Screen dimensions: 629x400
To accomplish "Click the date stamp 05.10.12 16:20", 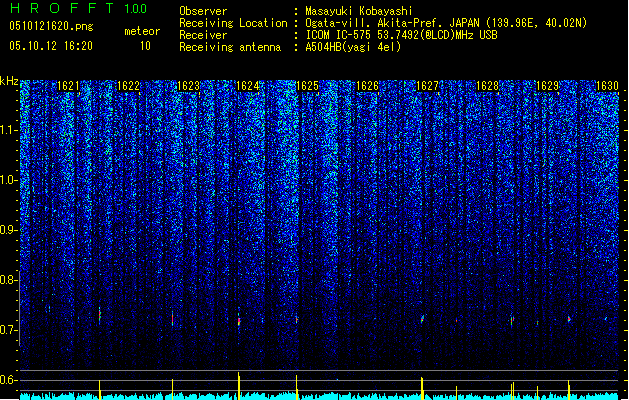I will point(51,46).
